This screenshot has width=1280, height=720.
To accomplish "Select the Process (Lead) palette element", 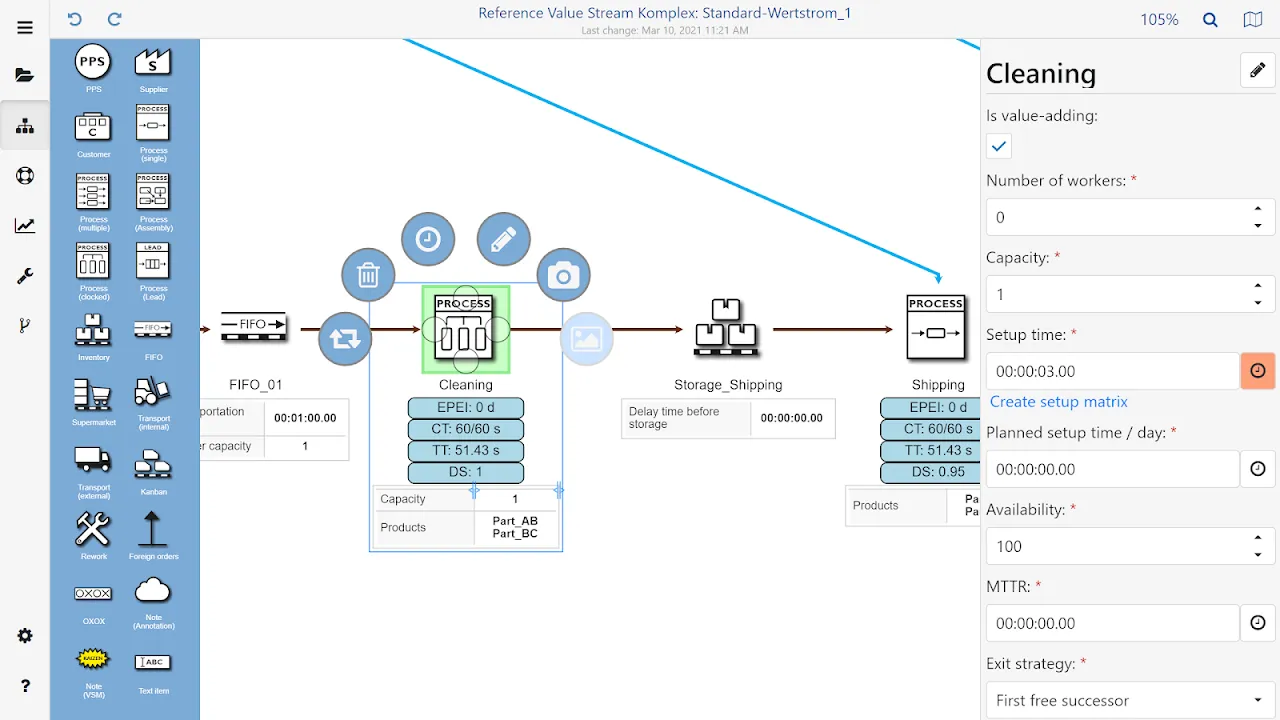I will pyautogui.click(x=153, y=271).
